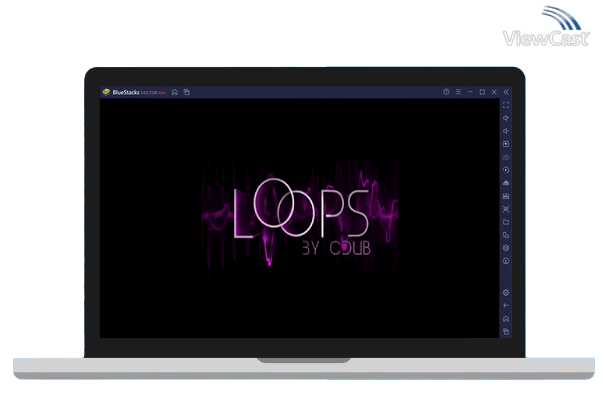
Task: Open the BlueStacks home tab icon
Action: [175, 92]
